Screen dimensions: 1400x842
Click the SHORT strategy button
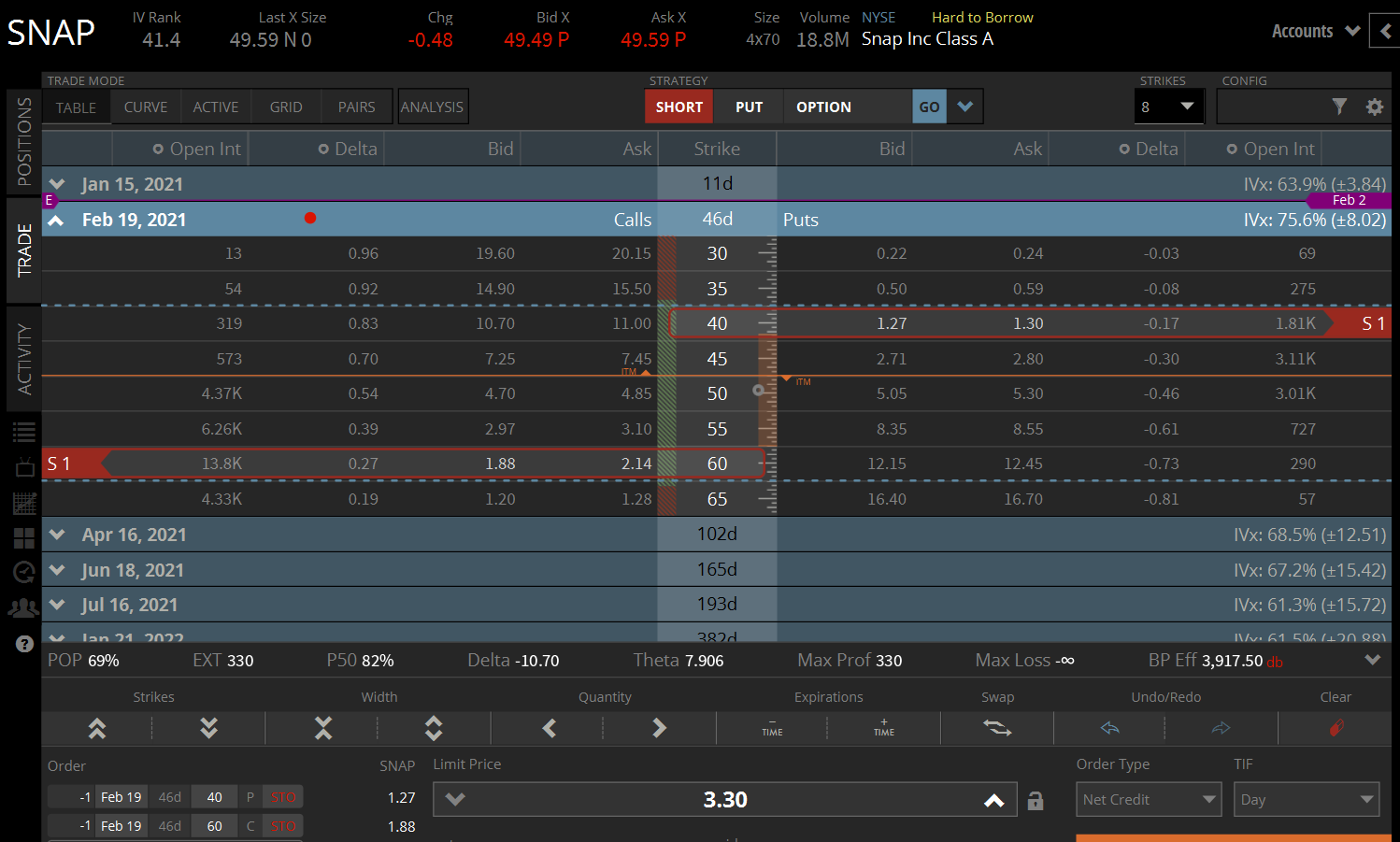[x=679, y=107]
